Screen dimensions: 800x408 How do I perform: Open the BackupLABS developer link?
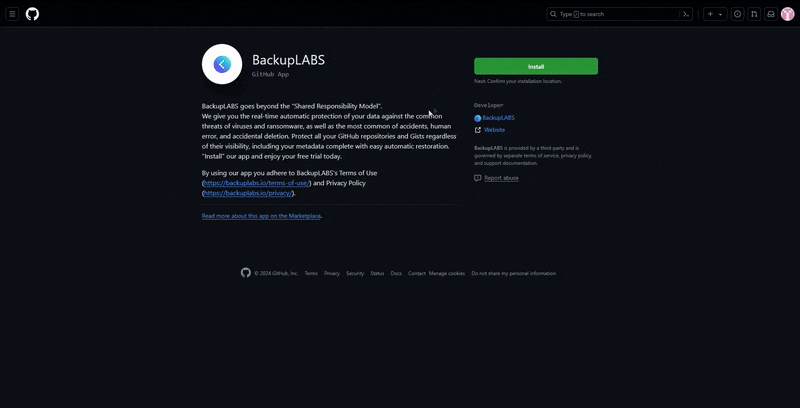coord(498,118)
